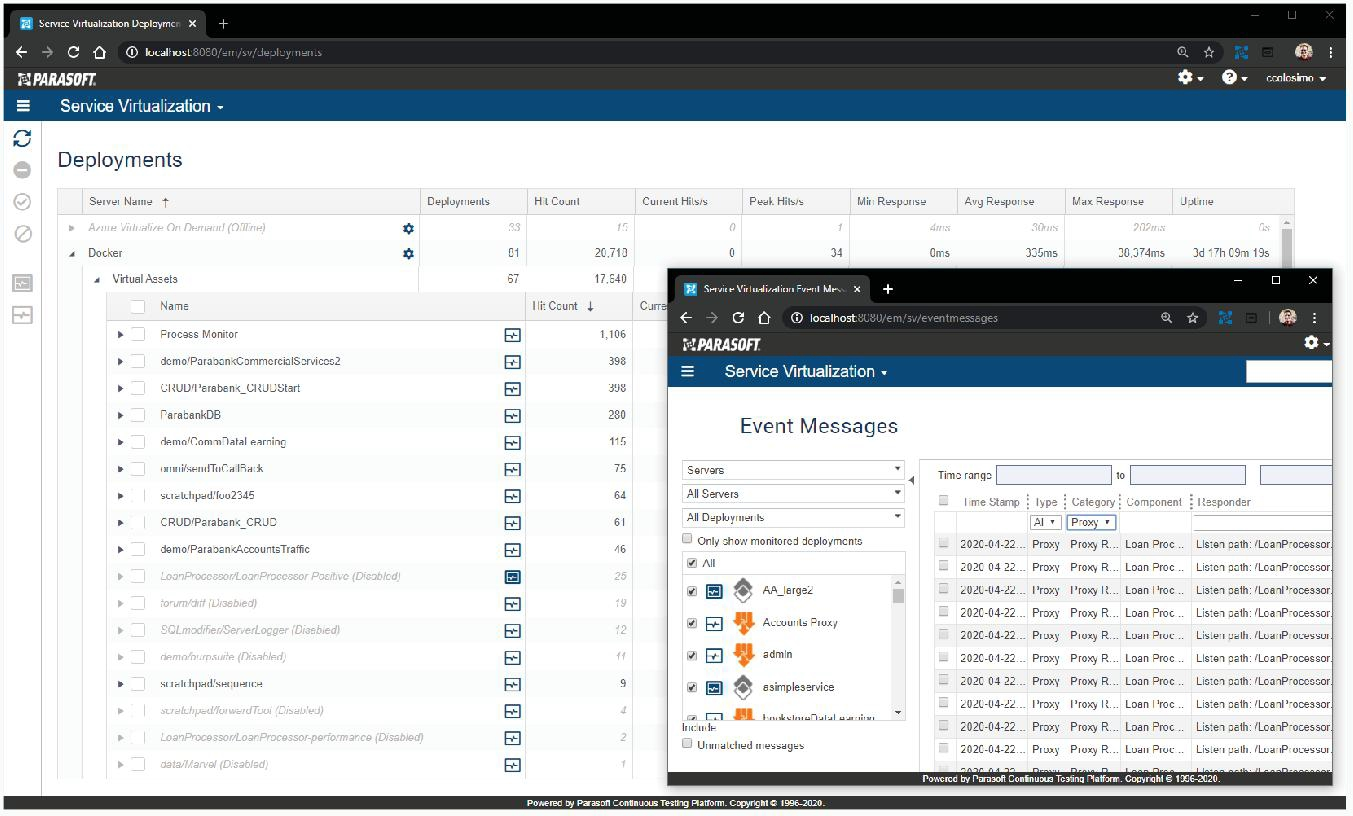
Task: Open the All Deployments dropdown
Action: tap(793, 518)
